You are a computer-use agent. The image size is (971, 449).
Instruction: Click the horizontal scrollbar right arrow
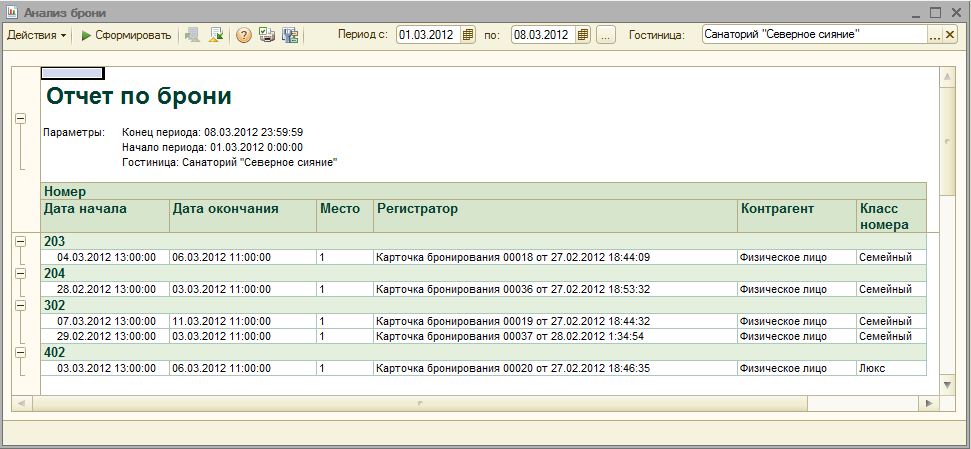coord(928,403)
